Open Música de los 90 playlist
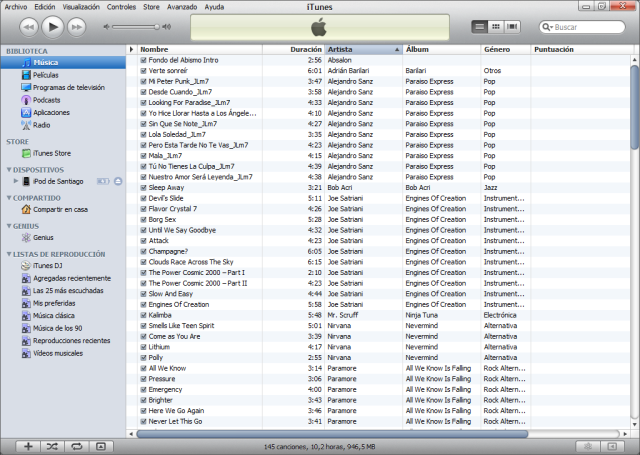Viewport: 640px width, 455px height. tap(52, 328)
